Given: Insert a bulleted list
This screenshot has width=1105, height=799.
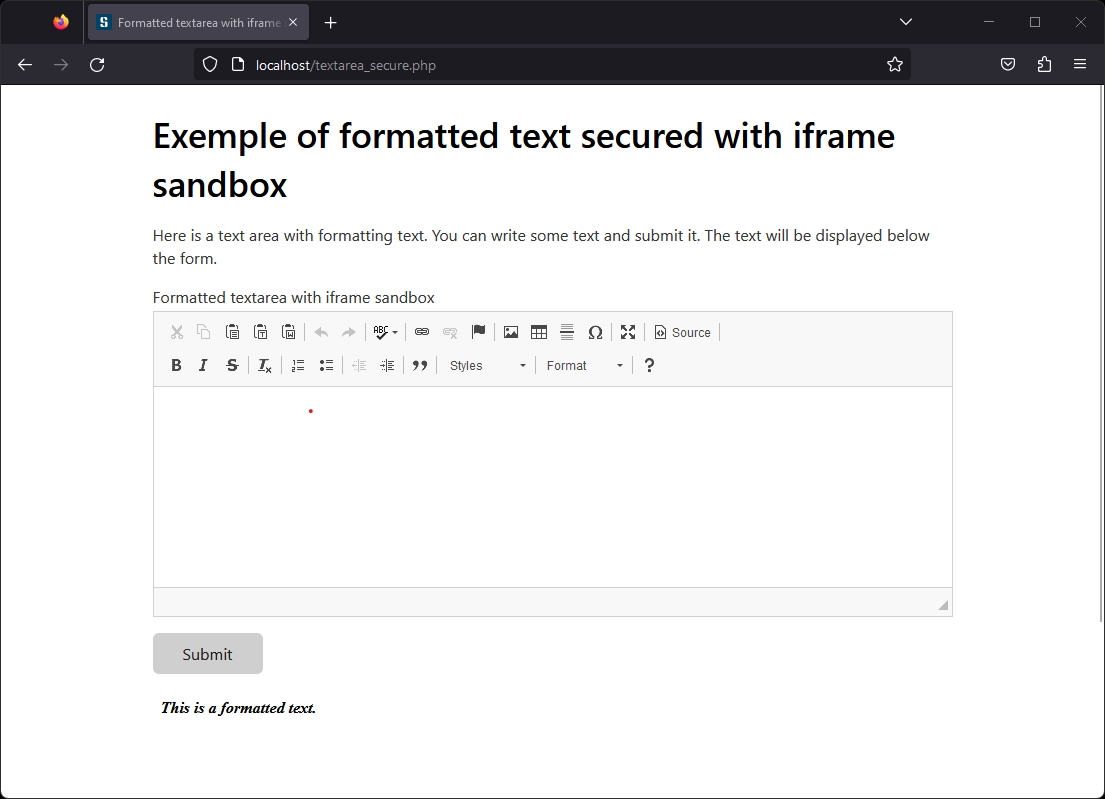Looking at the screenshot, I should tap(326, 366).
